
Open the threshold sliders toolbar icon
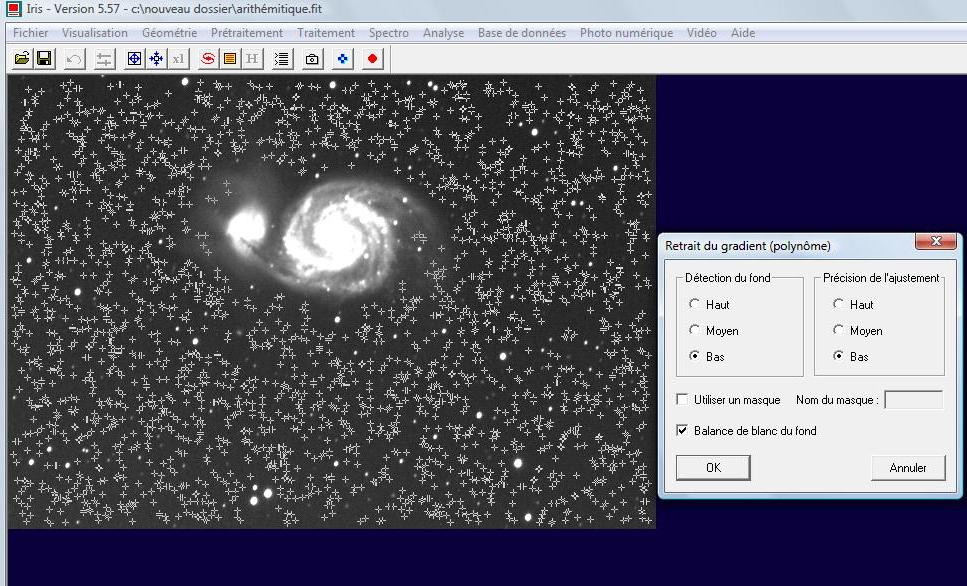point(105,59)
